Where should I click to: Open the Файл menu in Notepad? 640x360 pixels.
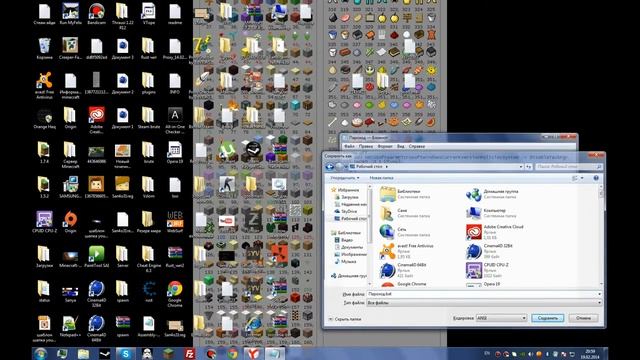(349, 146)
